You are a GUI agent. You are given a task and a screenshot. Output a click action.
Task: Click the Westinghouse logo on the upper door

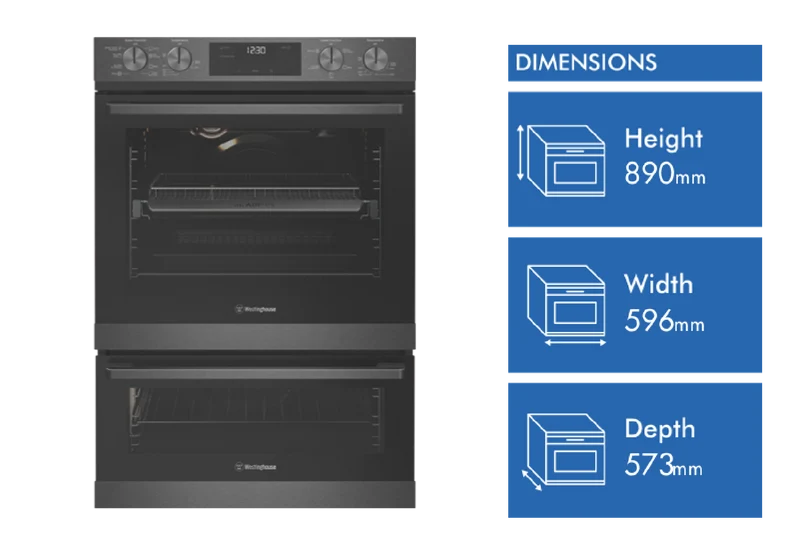[x=255, y=309]
